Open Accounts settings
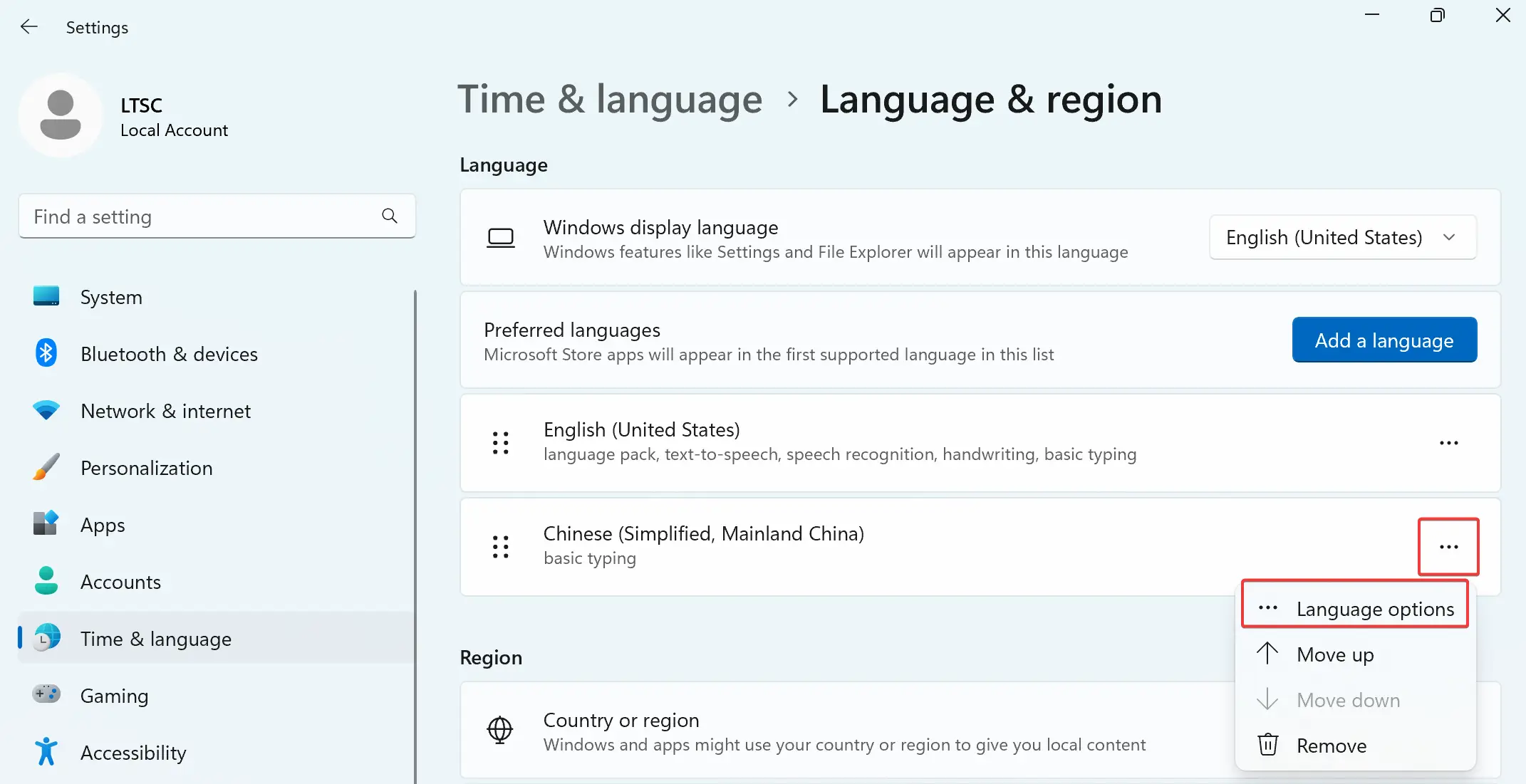The width and height of the screenshot is (1526, 784). click(x=120, y=582)
